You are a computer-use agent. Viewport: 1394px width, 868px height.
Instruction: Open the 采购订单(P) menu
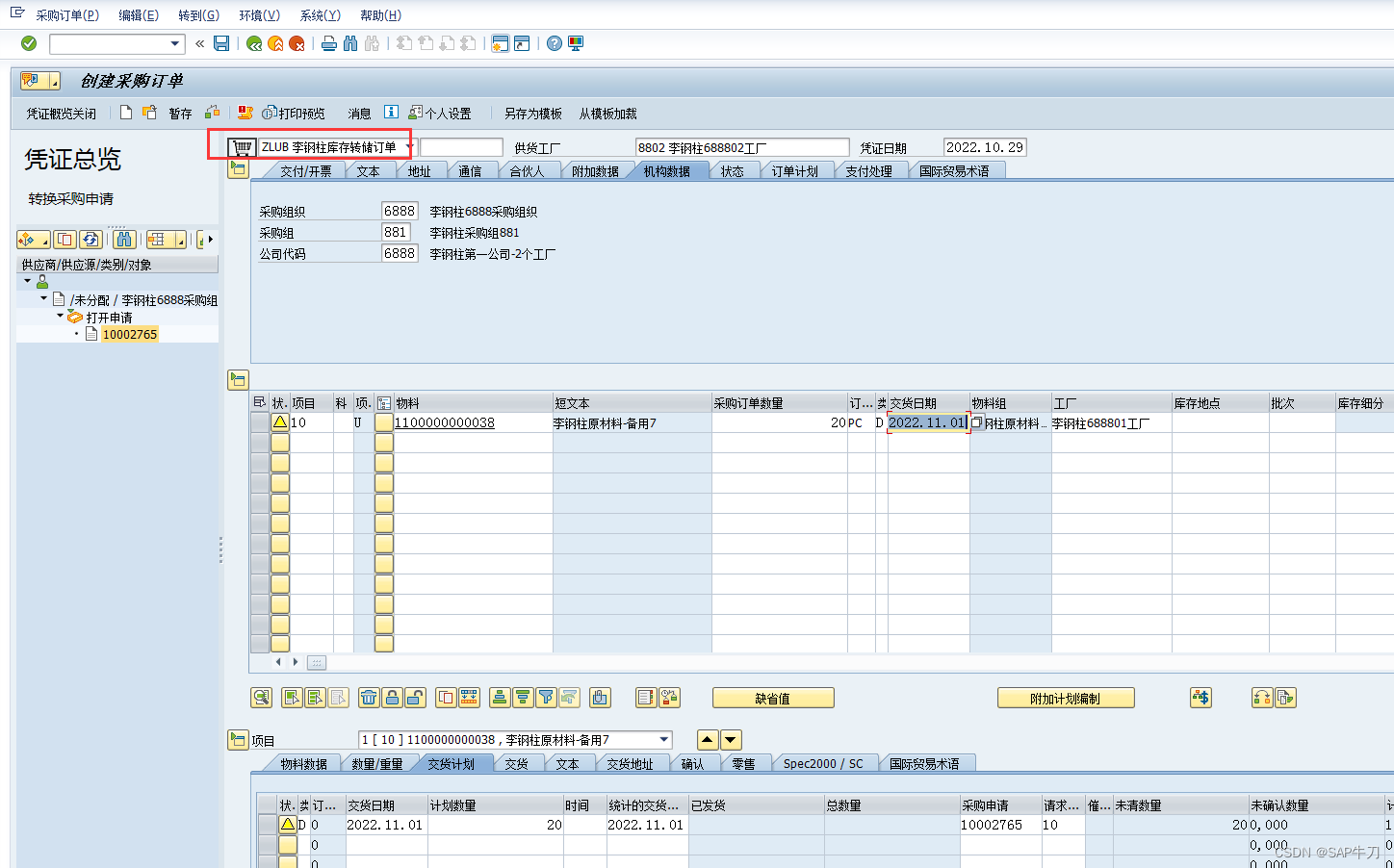pyautogui.click(x=67, y=15)
